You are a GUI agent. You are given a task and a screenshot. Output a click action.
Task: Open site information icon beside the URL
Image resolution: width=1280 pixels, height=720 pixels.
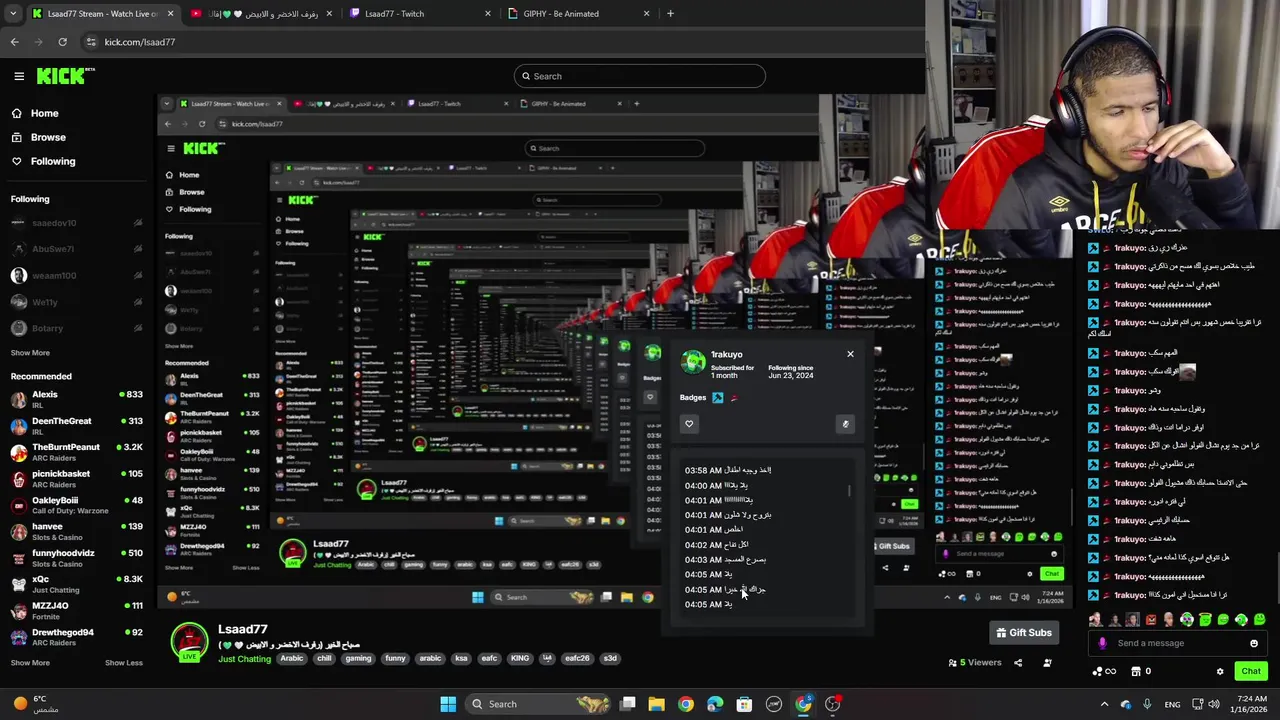point(91,42)
